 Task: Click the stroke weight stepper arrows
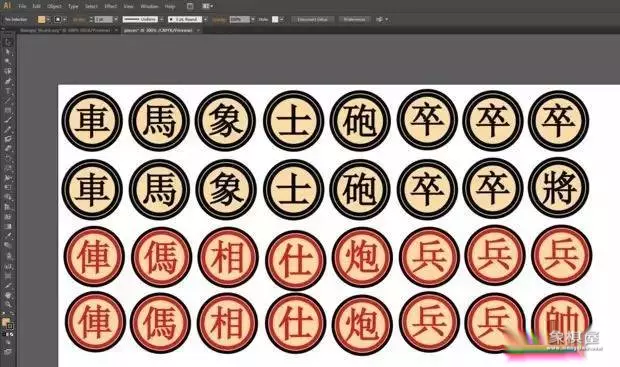click(x=91, y=19)
